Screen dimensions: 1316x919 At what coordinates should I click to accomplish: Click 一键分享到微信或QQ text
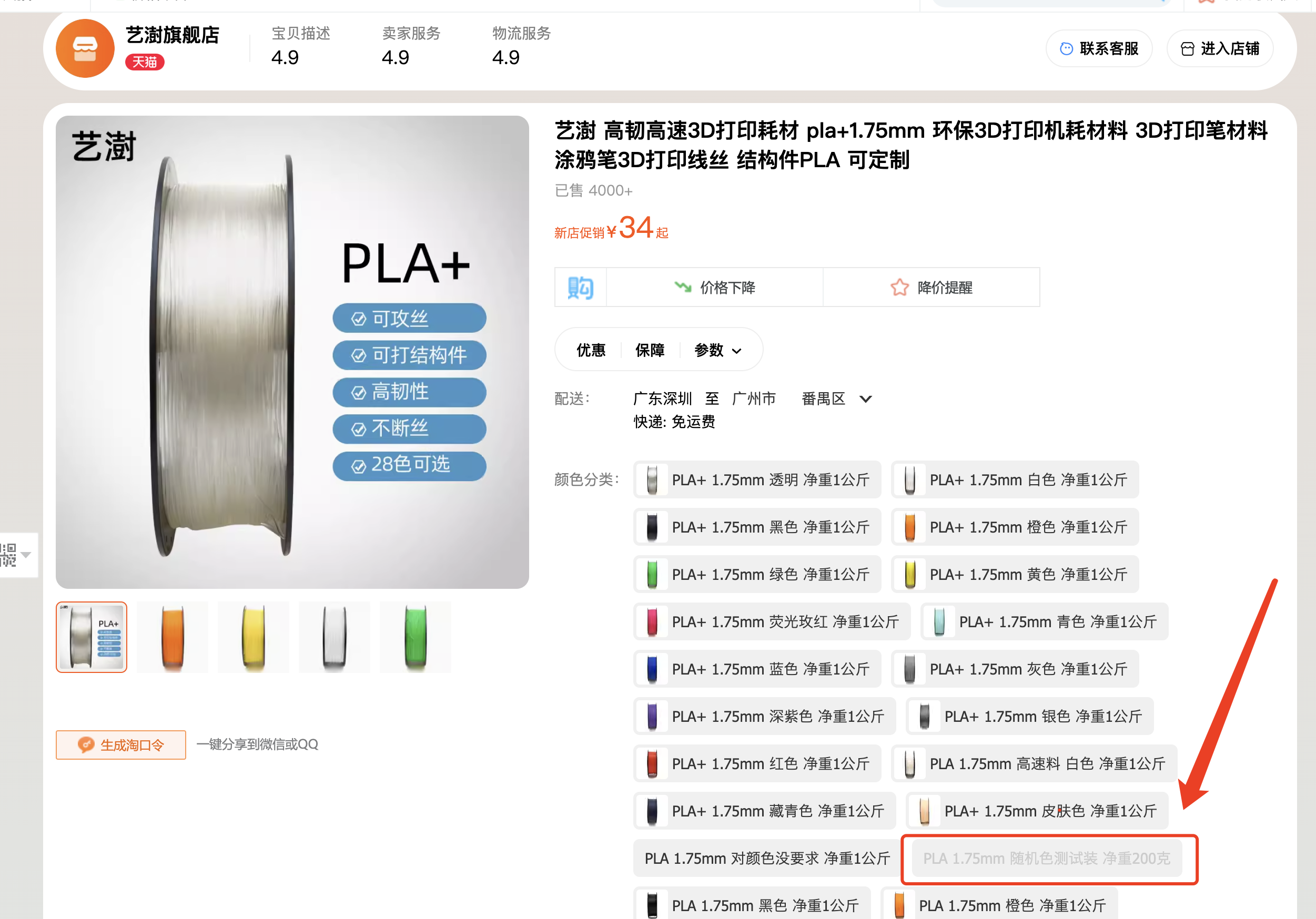pos(257,744)
